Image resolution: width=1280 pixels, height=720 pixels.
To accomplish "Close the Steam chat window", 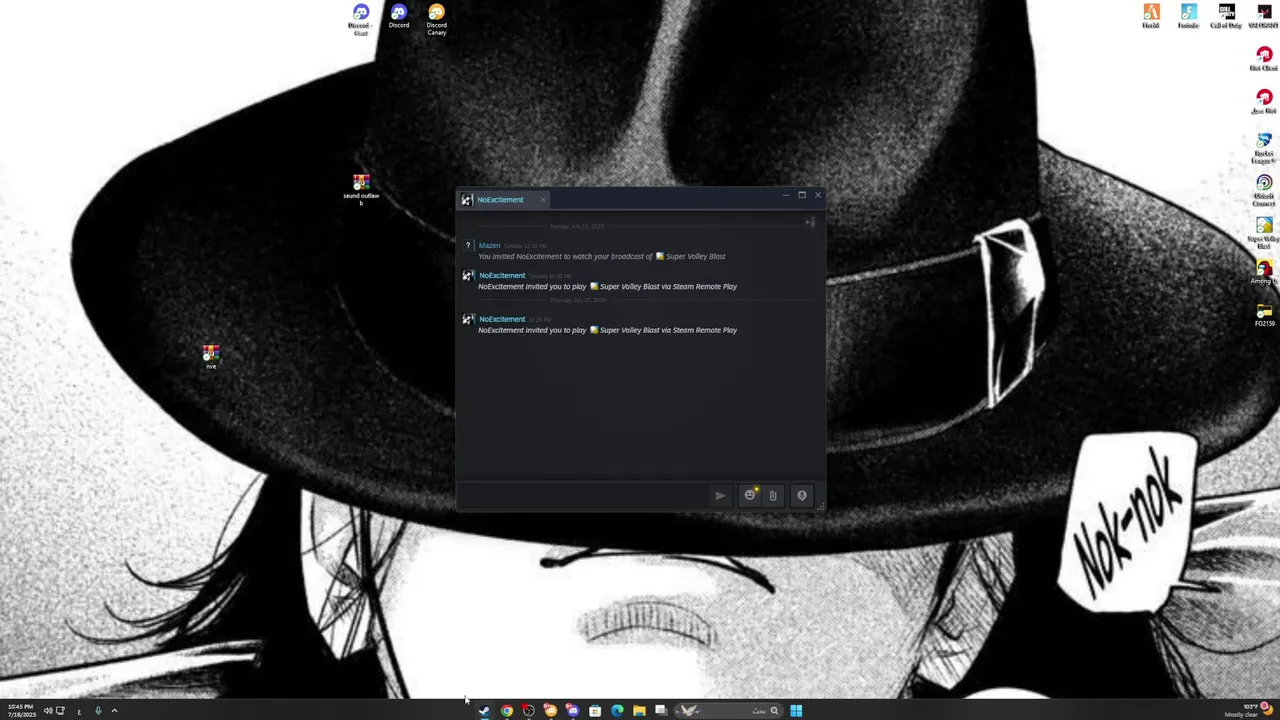I will 818,195.
